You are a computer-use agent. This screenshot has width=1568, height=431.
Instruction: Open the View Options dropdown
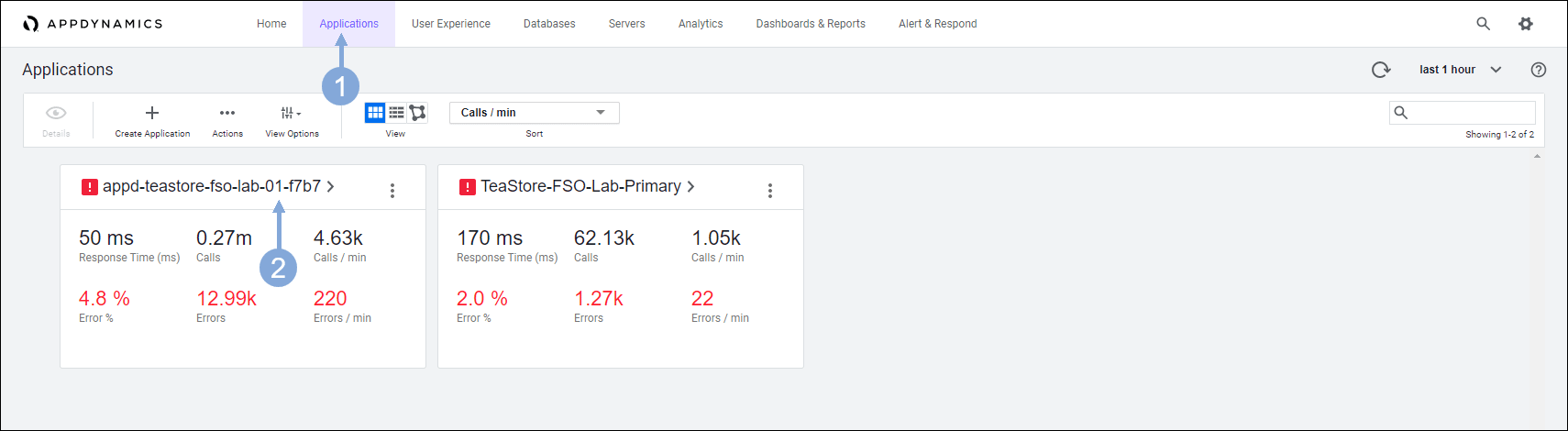(292, 113)
